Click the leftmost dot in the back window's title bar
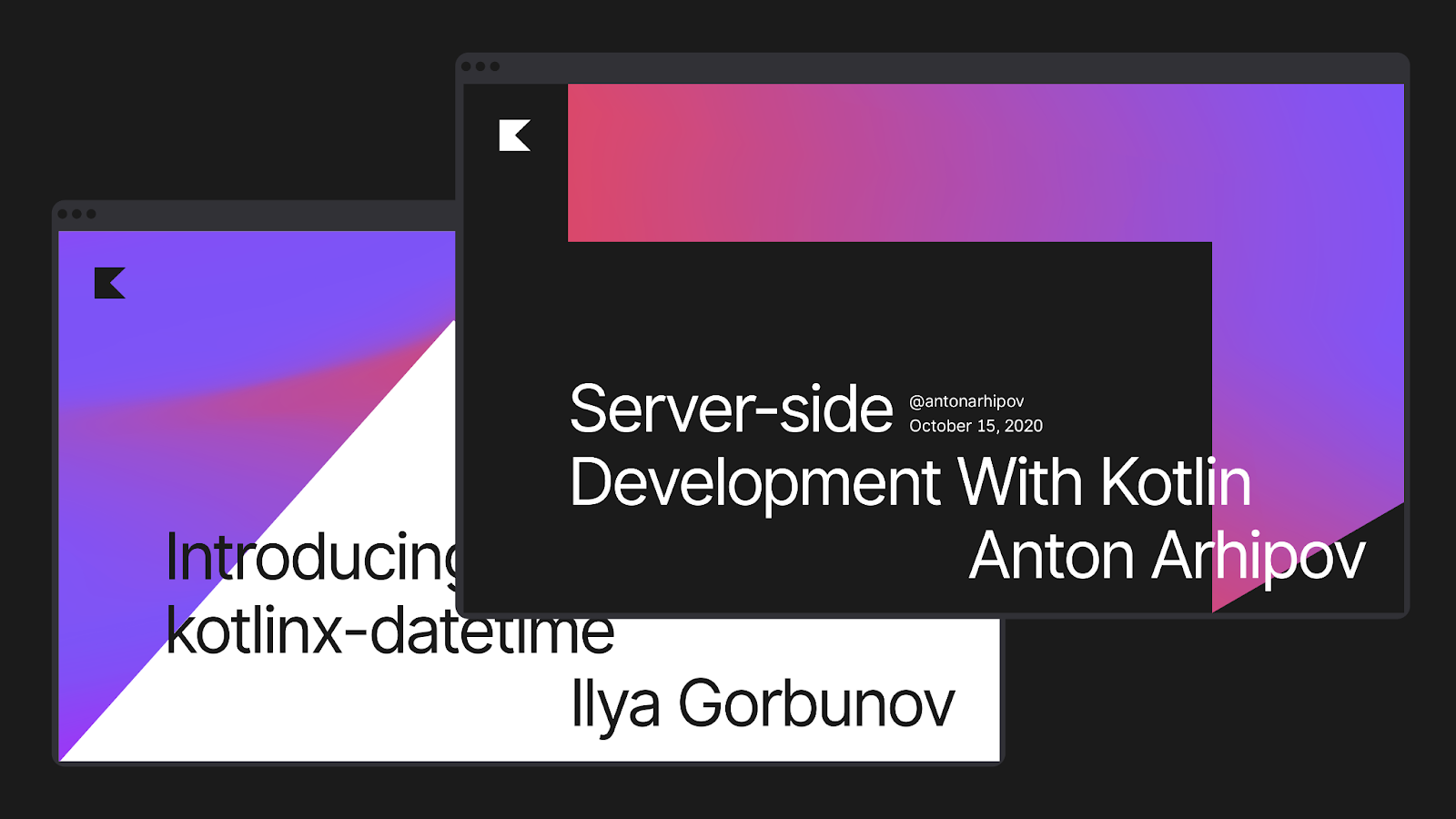The height and width of the screenshot is (819, 1456). point(63,214)
